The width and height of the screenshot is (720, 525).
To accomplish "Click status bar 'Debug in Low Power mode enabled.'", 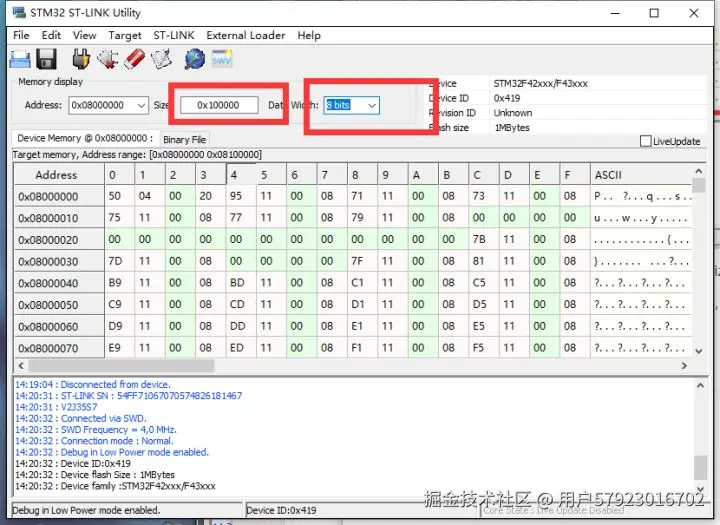I will pyautogui.click(x=86, y=510).
